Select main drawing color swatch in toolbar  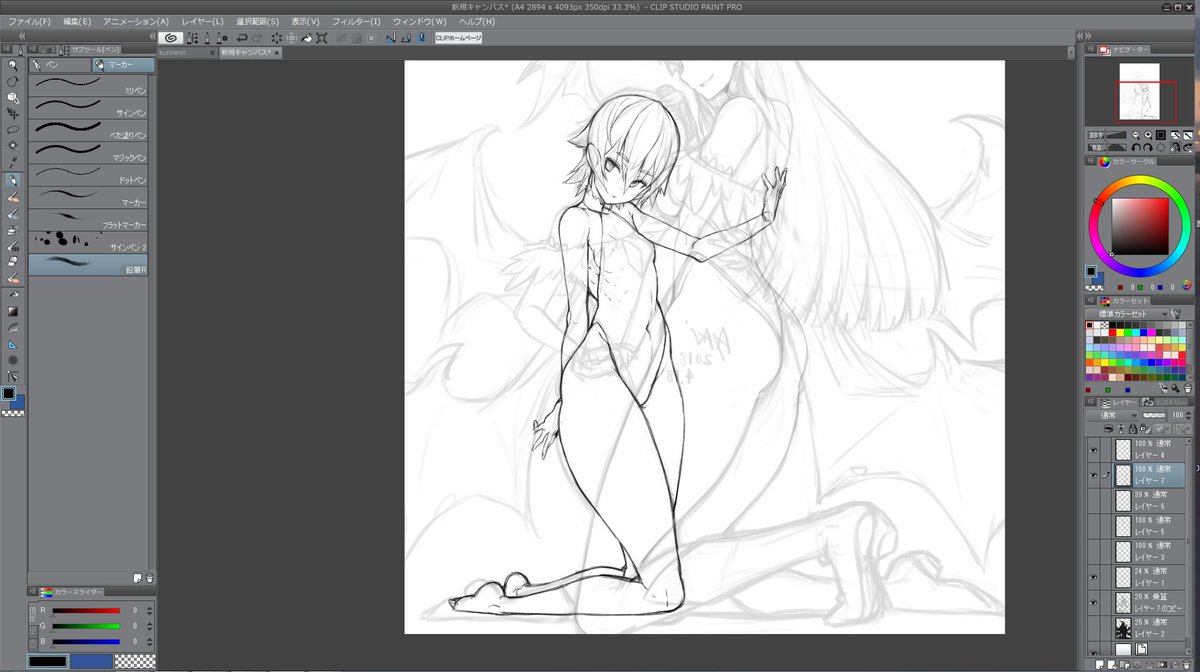[x=8, y=393]
